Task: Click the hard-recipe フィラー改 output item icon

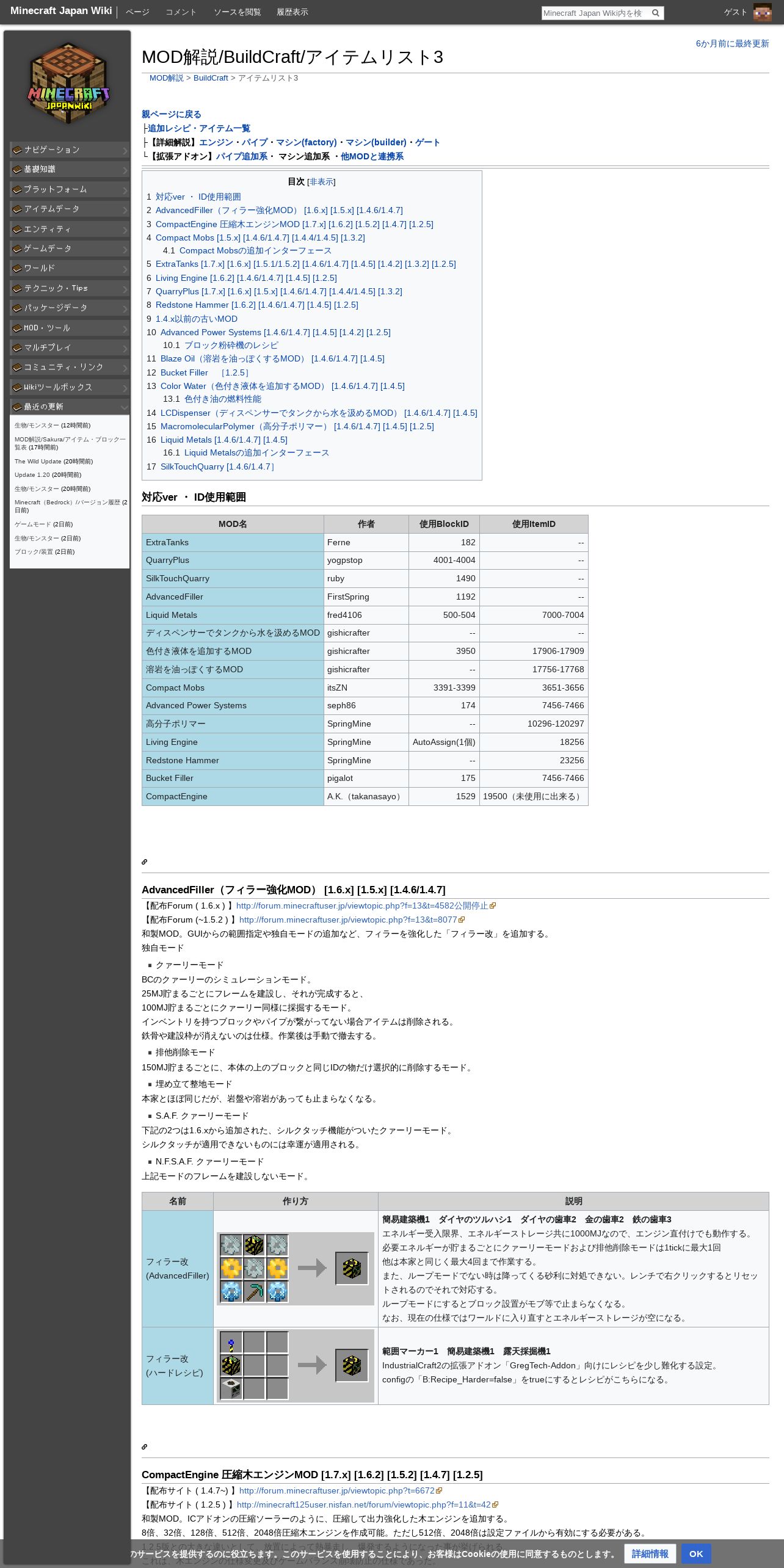Action: pos(352,1365)
